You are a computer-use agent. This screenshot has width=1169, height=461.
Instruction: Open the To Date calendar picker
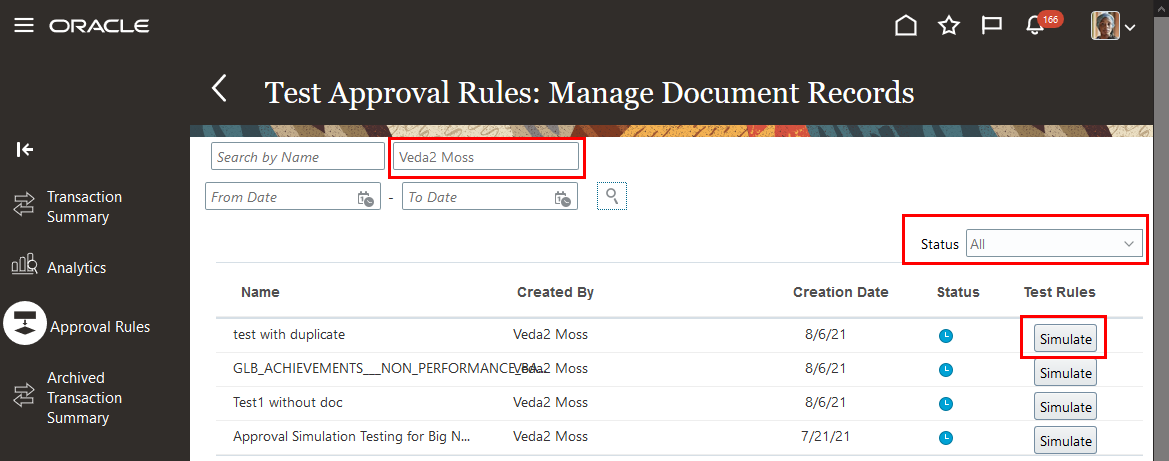click(563, 198)
